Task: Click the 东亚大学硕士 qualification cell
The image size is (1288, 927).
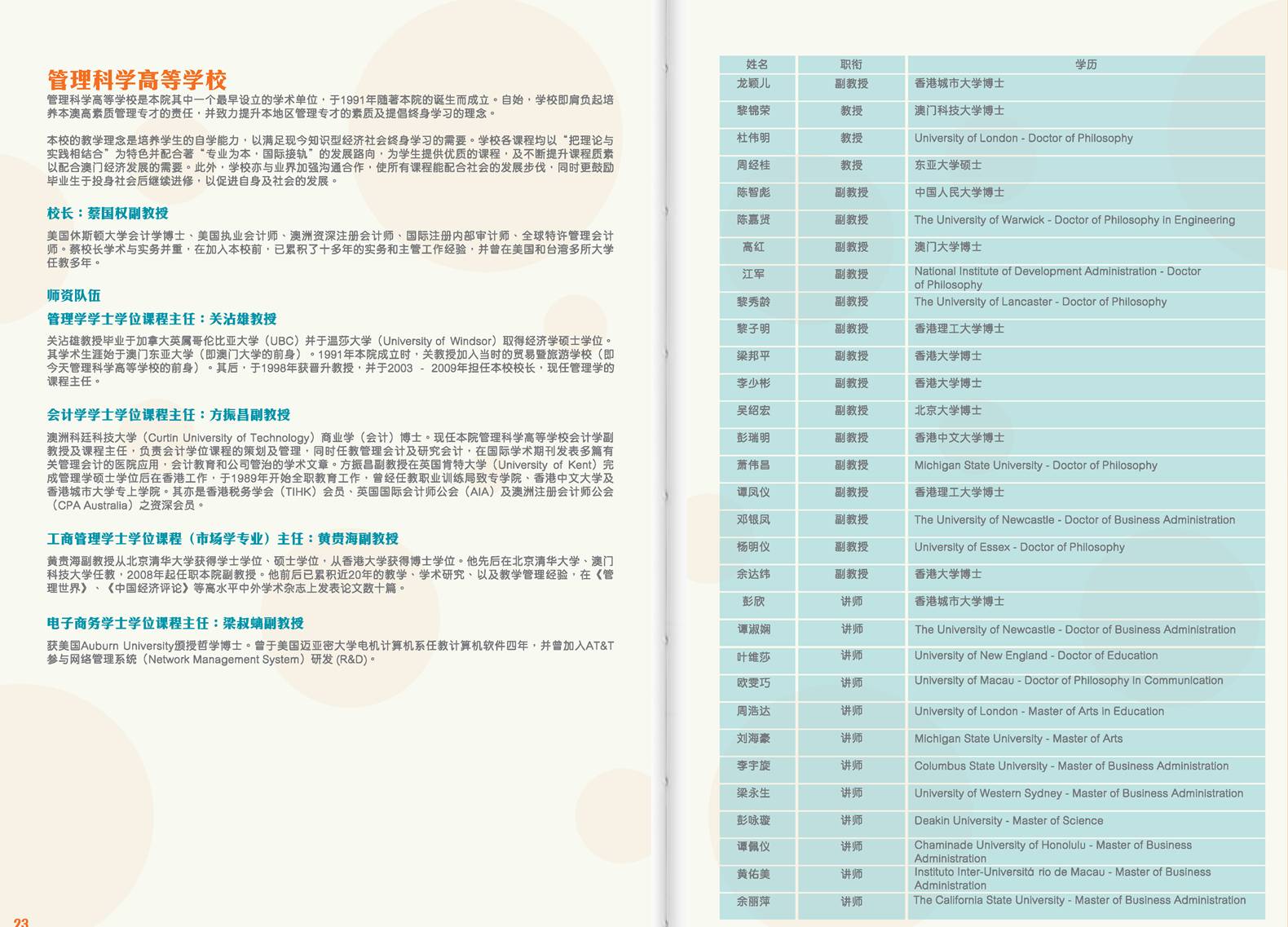Action: click(x=948, y=165)
